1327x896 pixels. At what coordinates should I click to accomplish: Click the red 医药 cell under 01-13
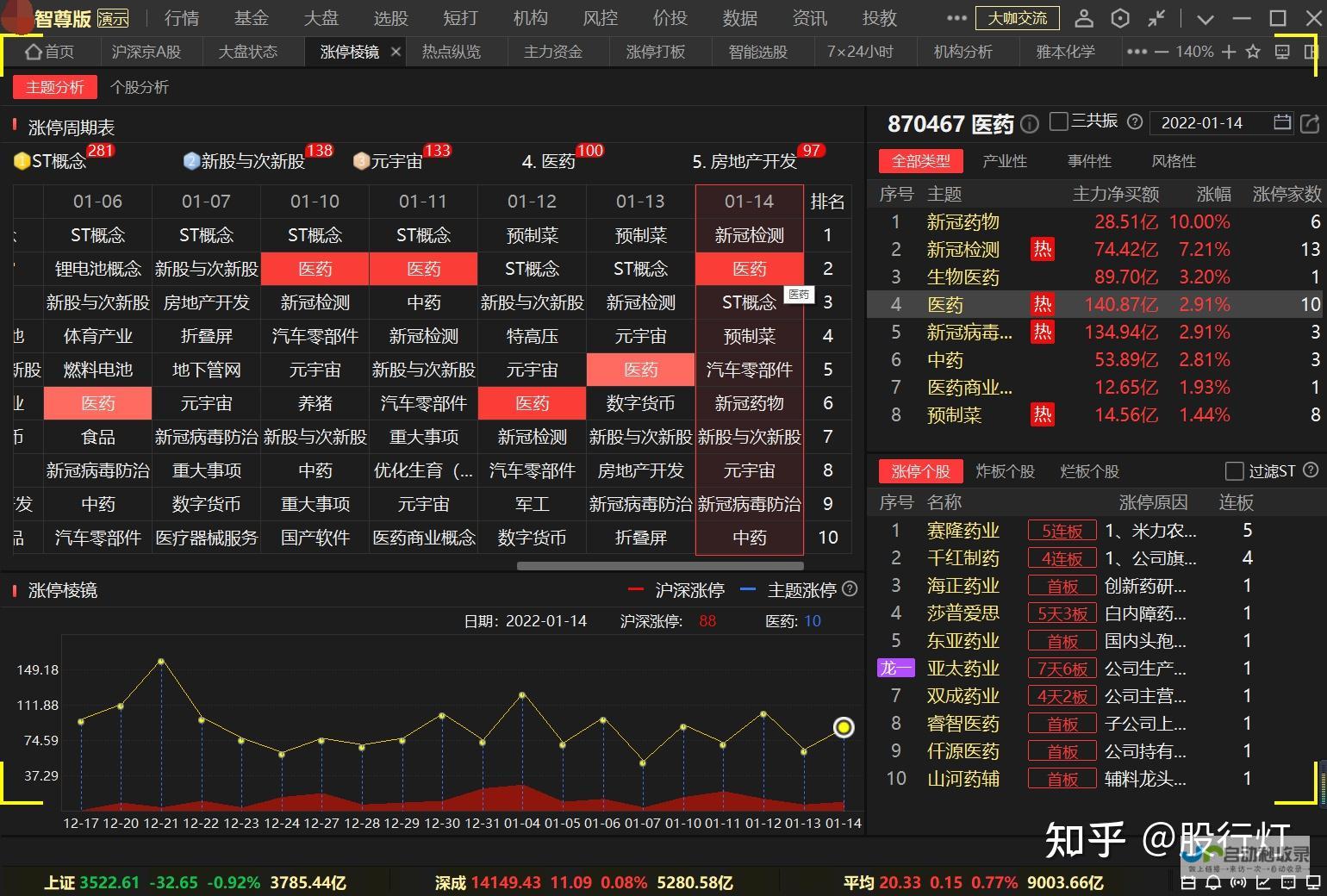pyautogui.click(x=640, y=370)
